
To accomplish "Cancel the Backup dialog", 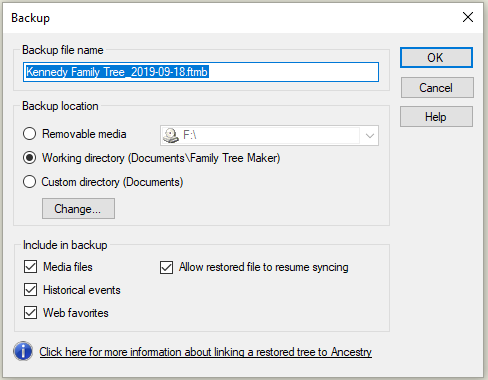I will coord(437,88).
